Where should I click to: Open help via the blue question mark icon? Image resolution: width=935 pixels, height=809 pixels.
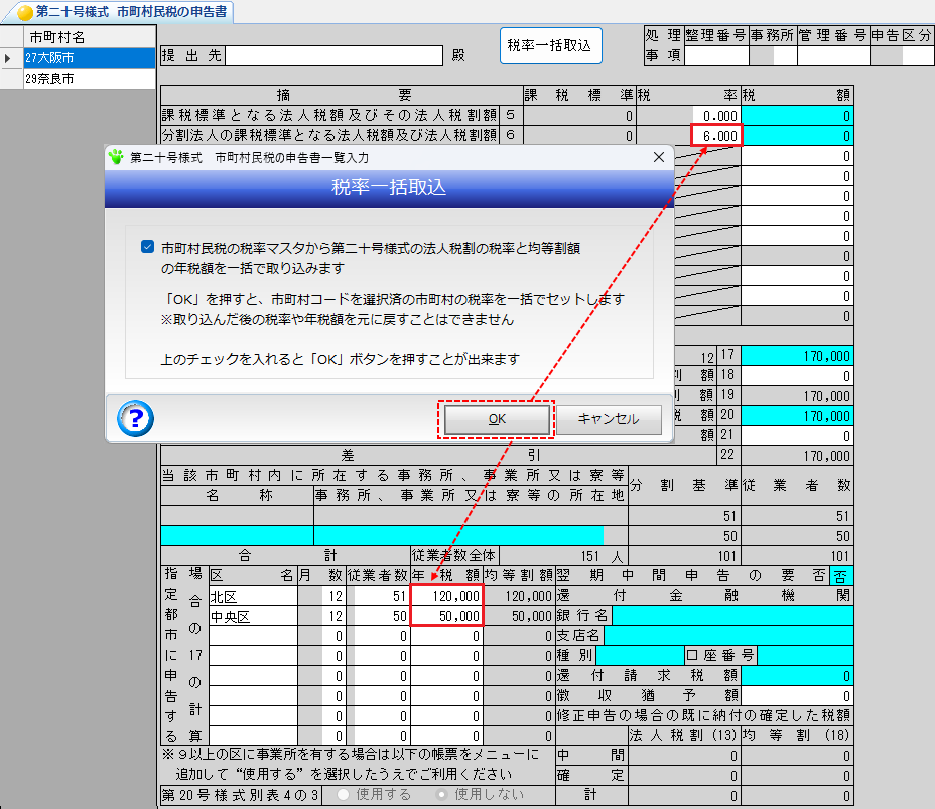[x=134, y=420]
